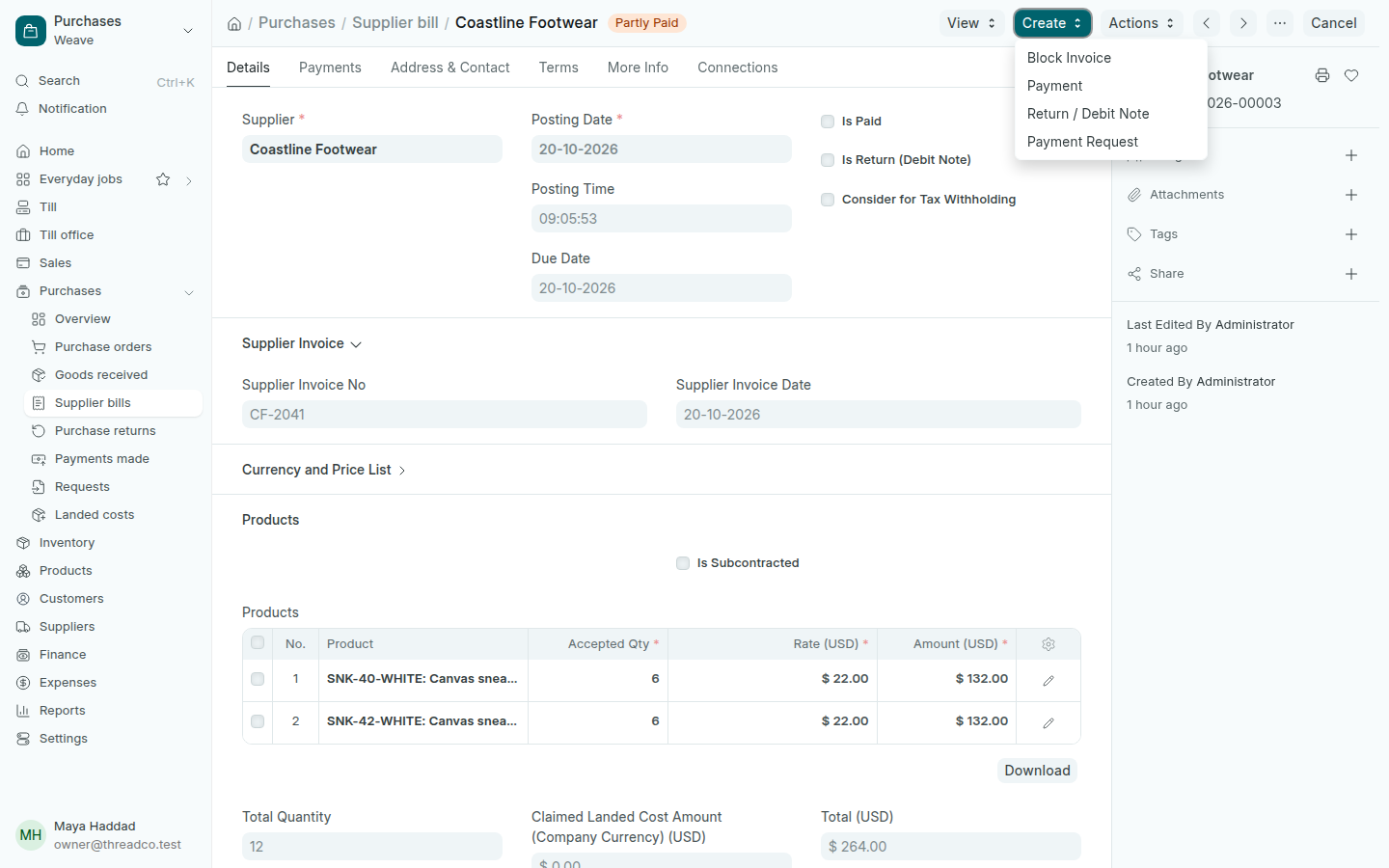Click the Due Date field
The image size is (1389, 868).
[662, 288]
